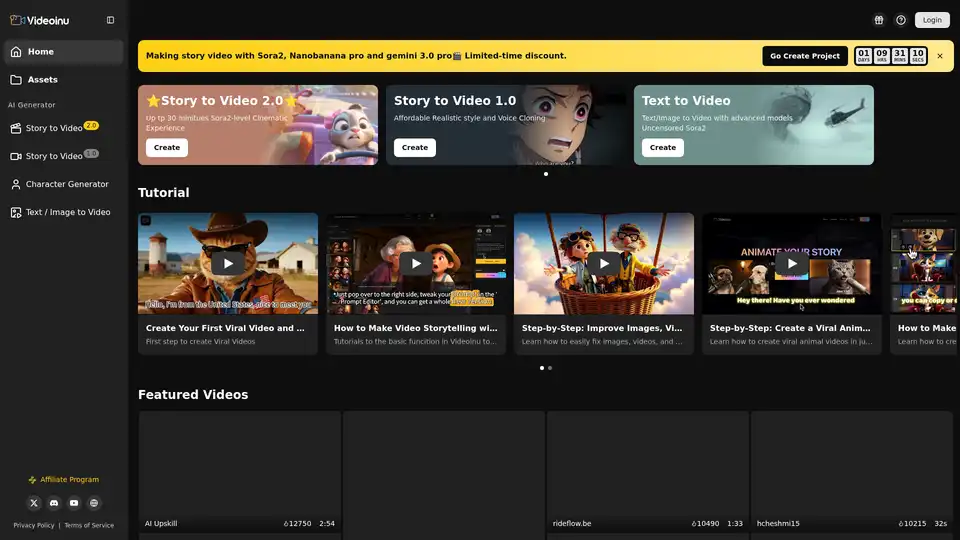960x540 pixels.
Task: Go to Text / Image to Video
Action: (68, 212)
